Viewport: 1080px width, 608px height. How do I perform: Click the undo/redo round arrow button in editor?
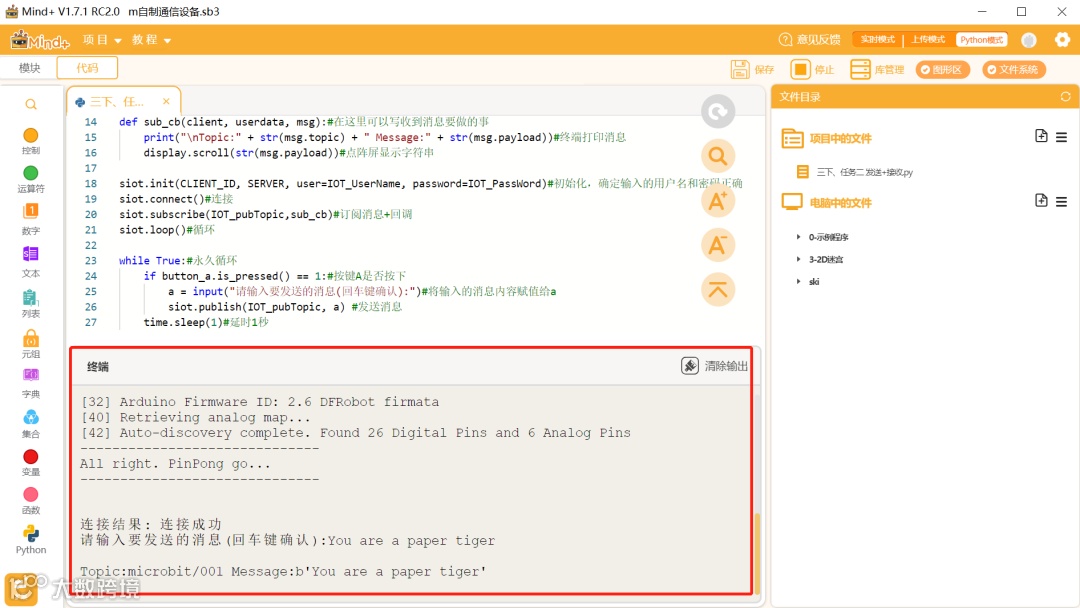click(718, 112)
